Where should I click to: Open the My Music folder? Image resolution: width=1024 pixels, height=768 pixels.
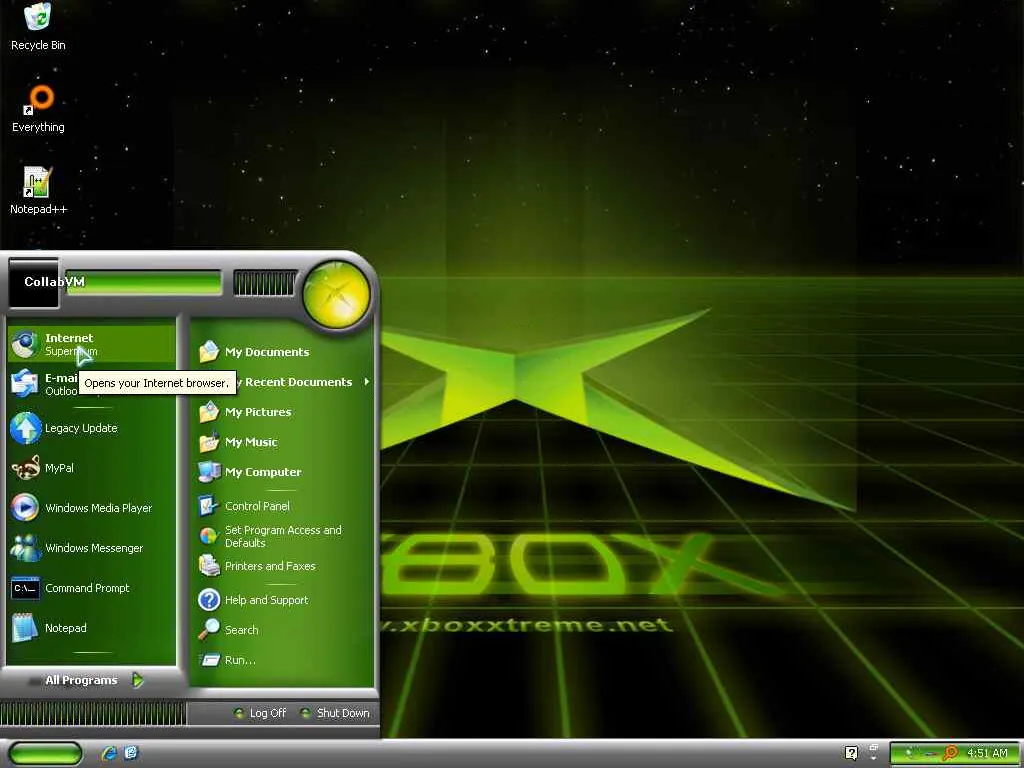pos(282,442)
